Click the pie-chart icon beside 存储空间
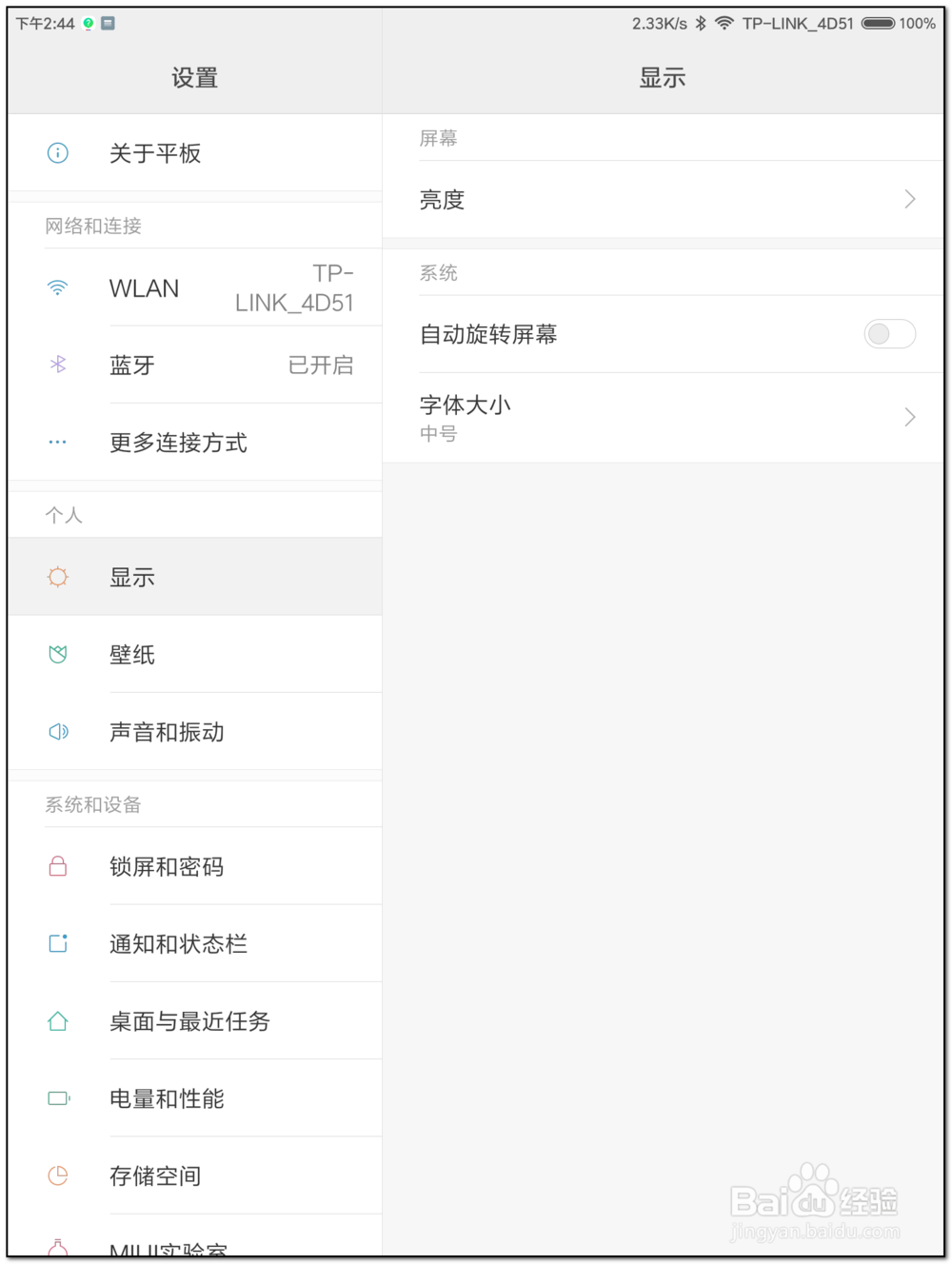This screenshot has height=1264, width=952. point(58,1175)
